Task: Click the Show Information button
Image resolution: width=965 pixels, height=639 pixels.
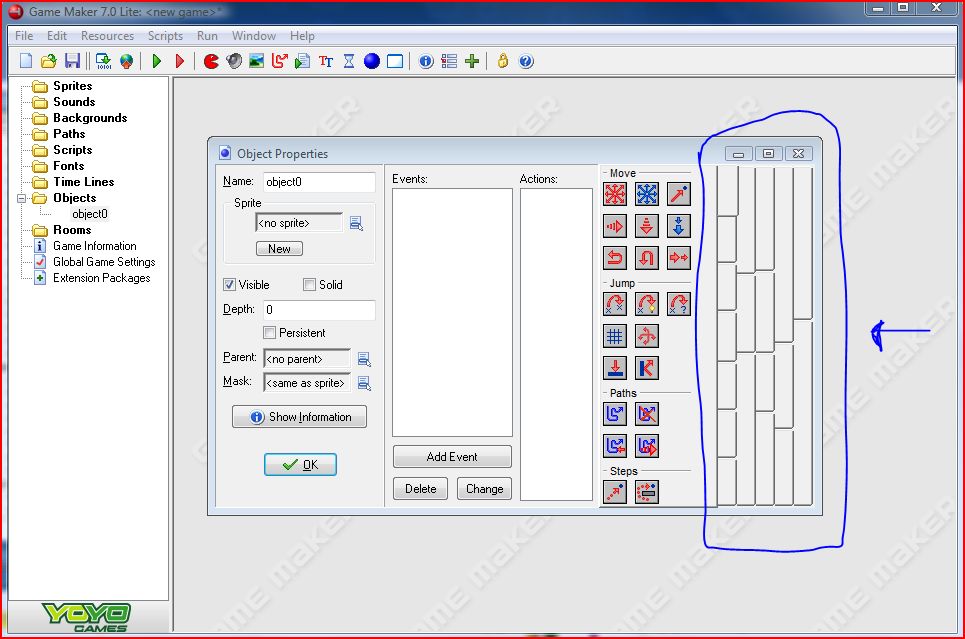Action: (x=299, y=417)
